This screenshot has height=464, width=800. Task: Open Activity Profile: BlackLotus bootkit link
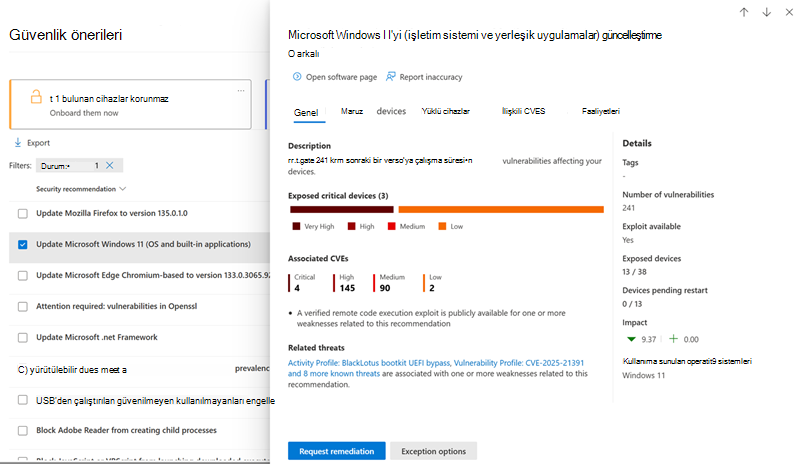pyautogui.click(x=369, y=363)
